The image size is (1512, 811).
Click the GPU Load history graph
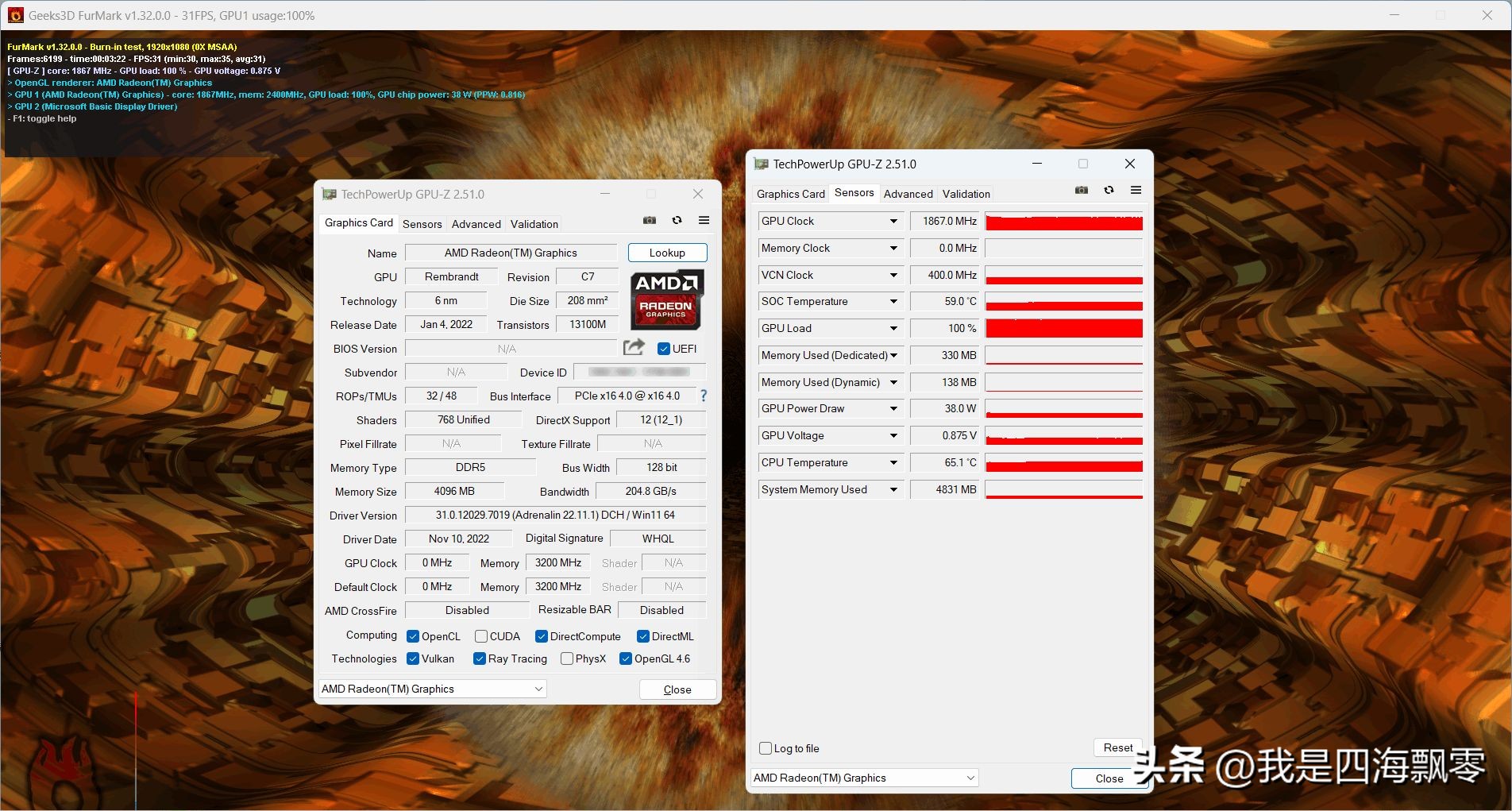[x=1063, y=328]
